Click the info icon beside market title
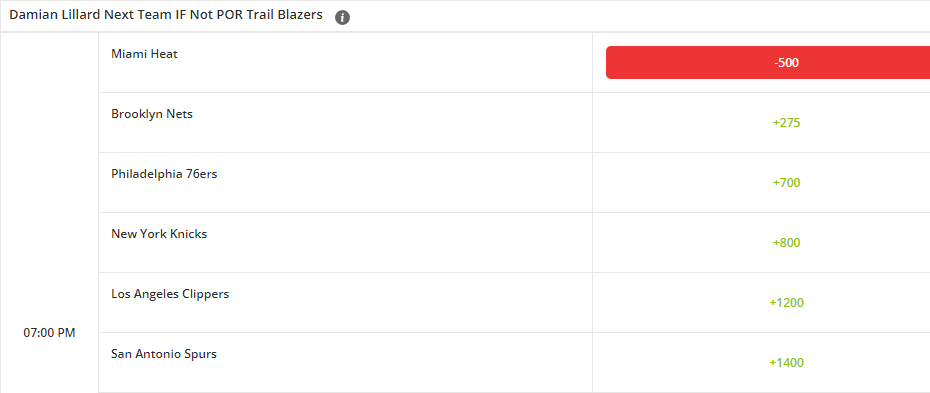Image resolution: width=930 pixels, height=393 pixels. (342, 18)
